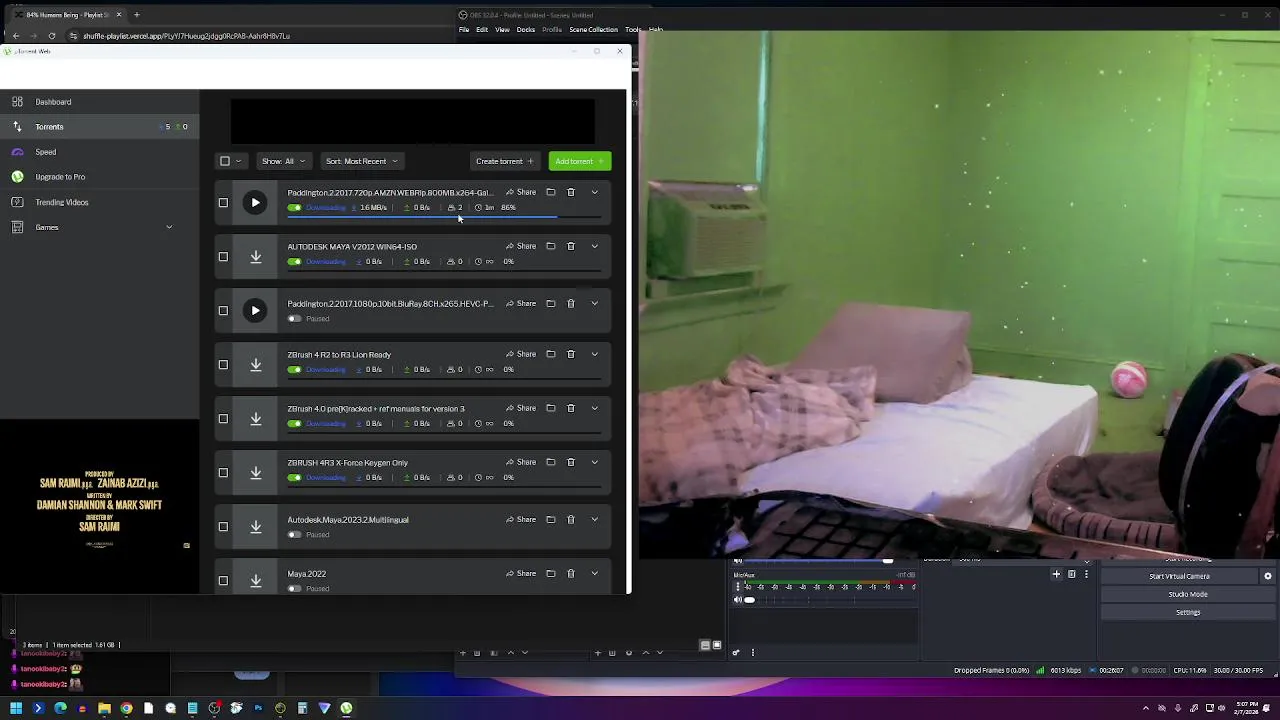Viewport: 1280px width, 720px height.
Task: Mute Mic/Aux speaker icon in OBS mixer
Action: point(738,600)
